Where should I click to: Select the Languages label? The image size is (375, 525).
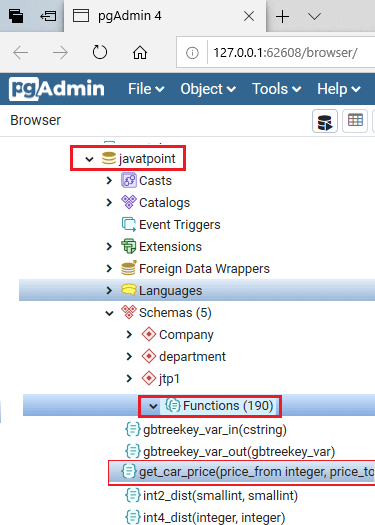pos(170,291)
